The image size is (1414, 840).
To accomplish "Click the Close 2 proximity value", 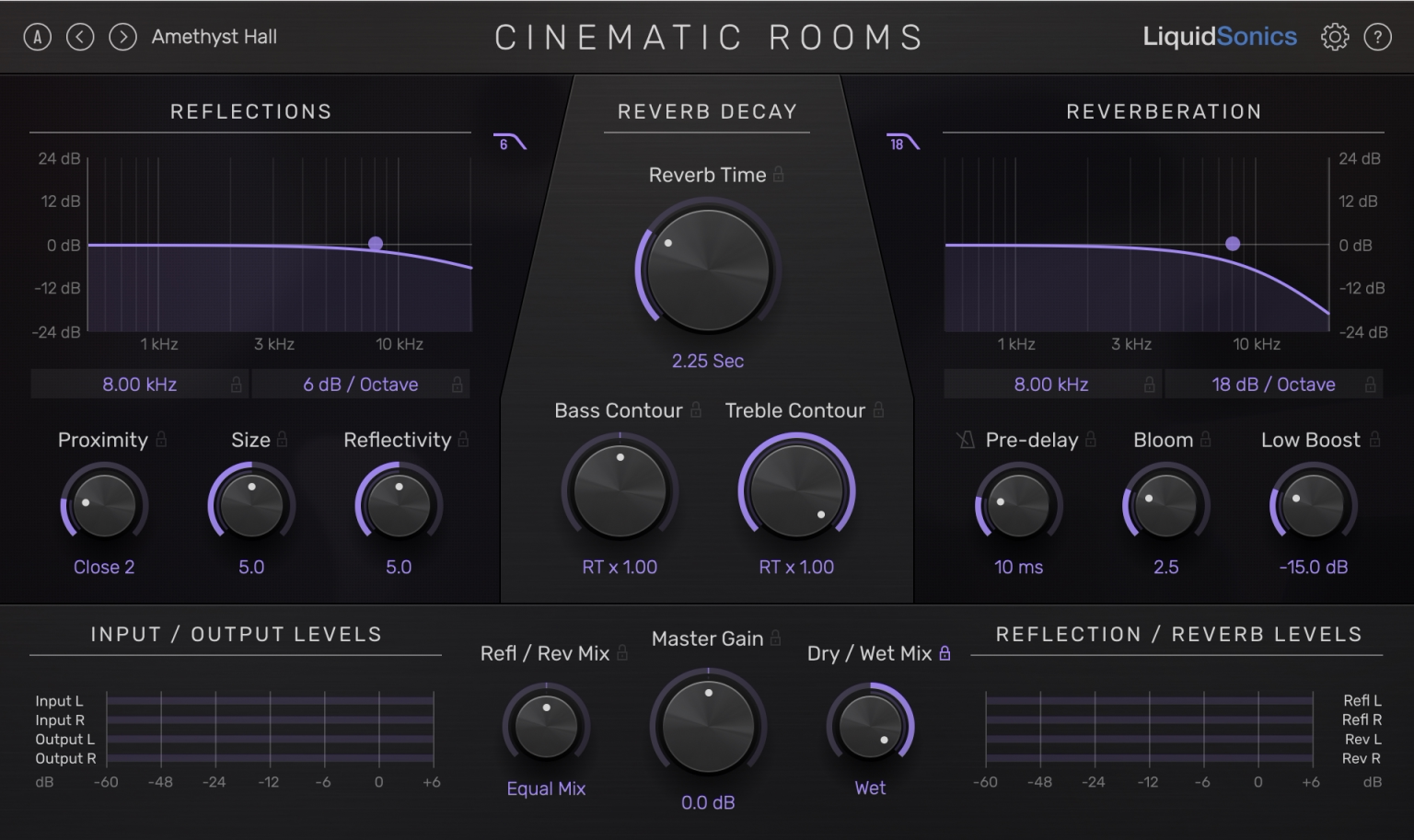I will 104,567.
